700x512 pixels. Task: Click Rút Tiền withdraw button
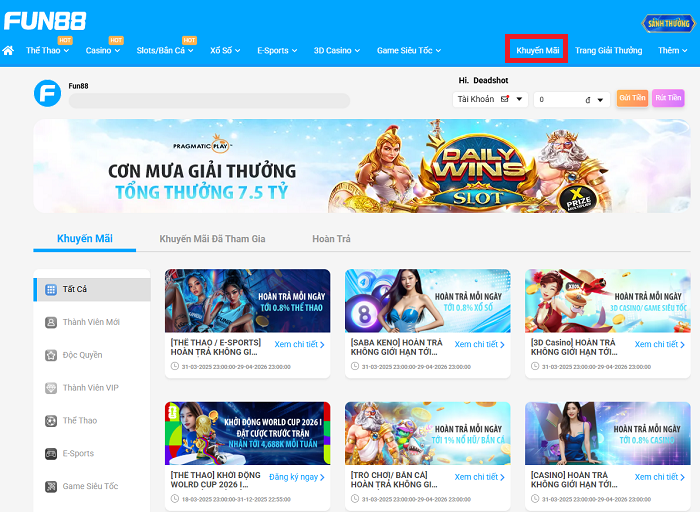pos(668,98)
